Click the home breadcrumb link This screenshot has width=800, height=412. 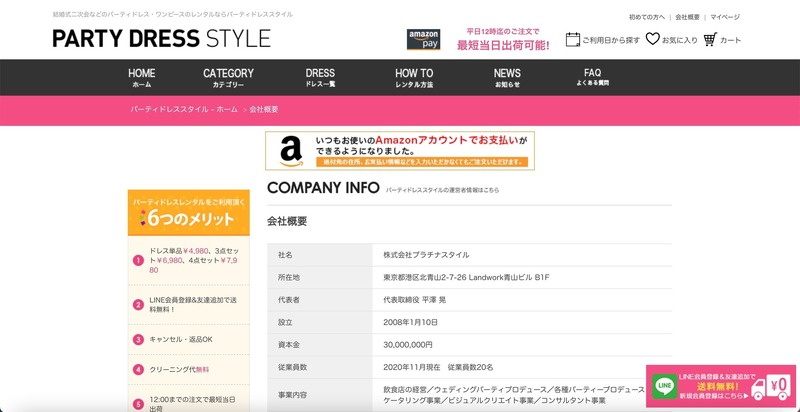click(184, 108)
